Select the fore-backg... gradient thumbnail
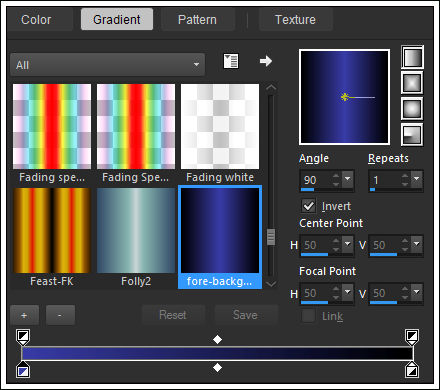This screenshot has height=390, width=440. coord(220,230)
